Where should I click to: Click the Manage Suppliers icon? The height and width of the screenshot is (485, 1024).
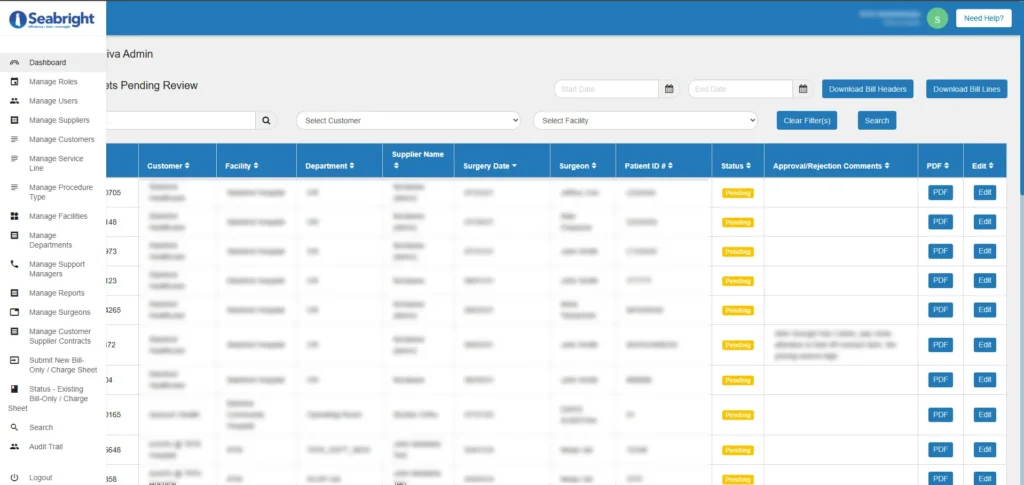coord(14,120)
